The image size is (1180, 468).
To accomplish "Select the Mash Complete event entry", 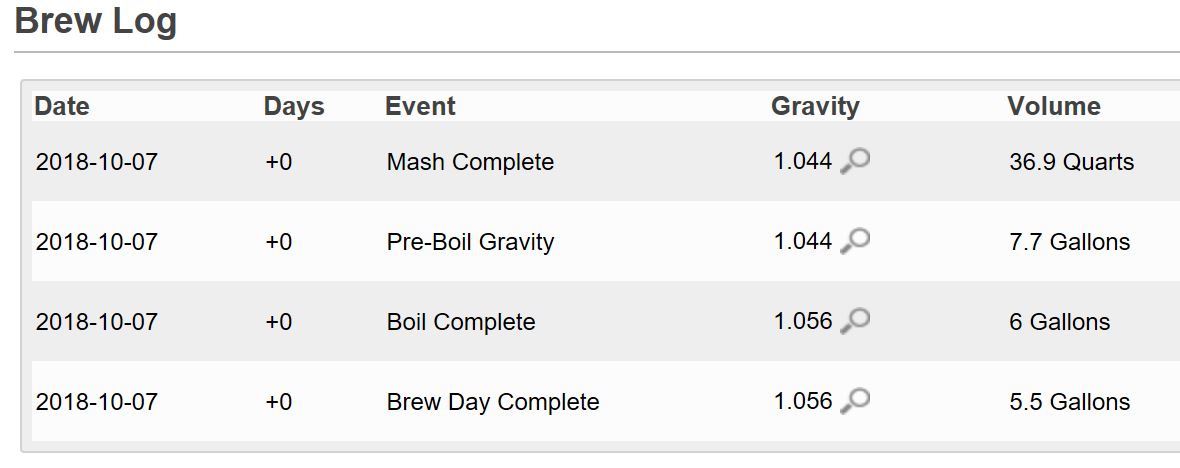I will [470, 162].
